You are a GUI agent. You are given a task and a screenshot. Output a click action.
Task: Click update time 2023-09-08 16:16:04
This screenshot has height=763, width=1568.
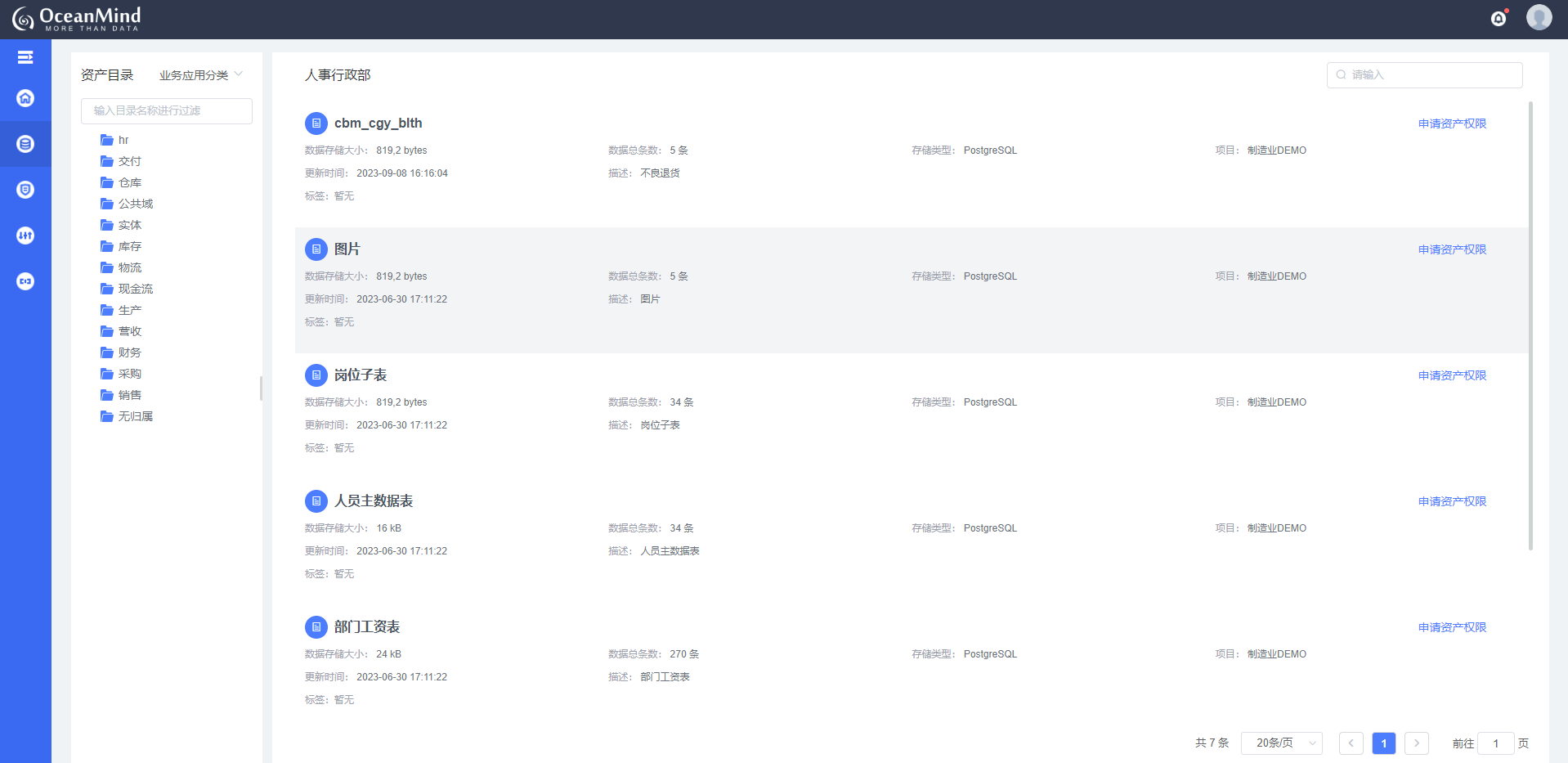point(402,173)
